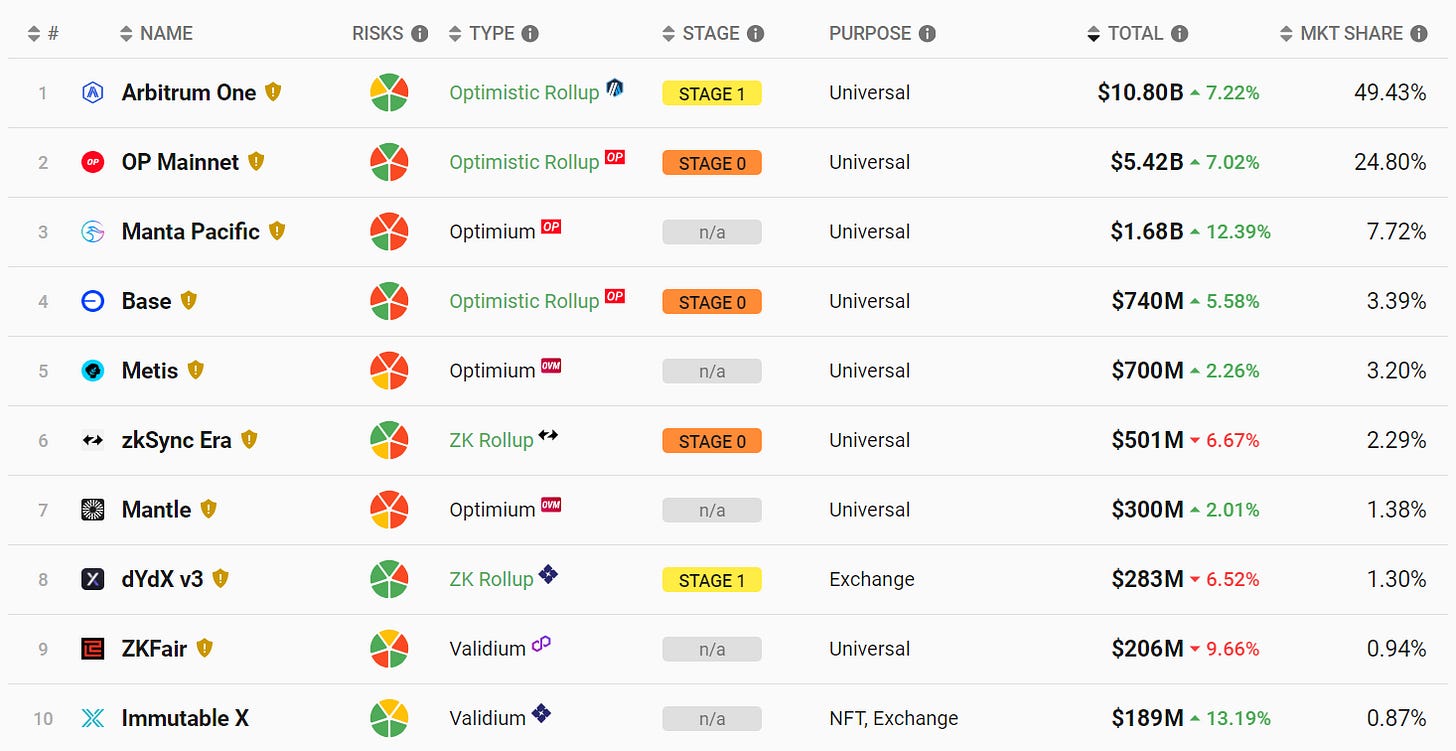Screen dimensions: 1456x751
Task: Click warning shield next to OP Mainnet
Action: point(256,161)
